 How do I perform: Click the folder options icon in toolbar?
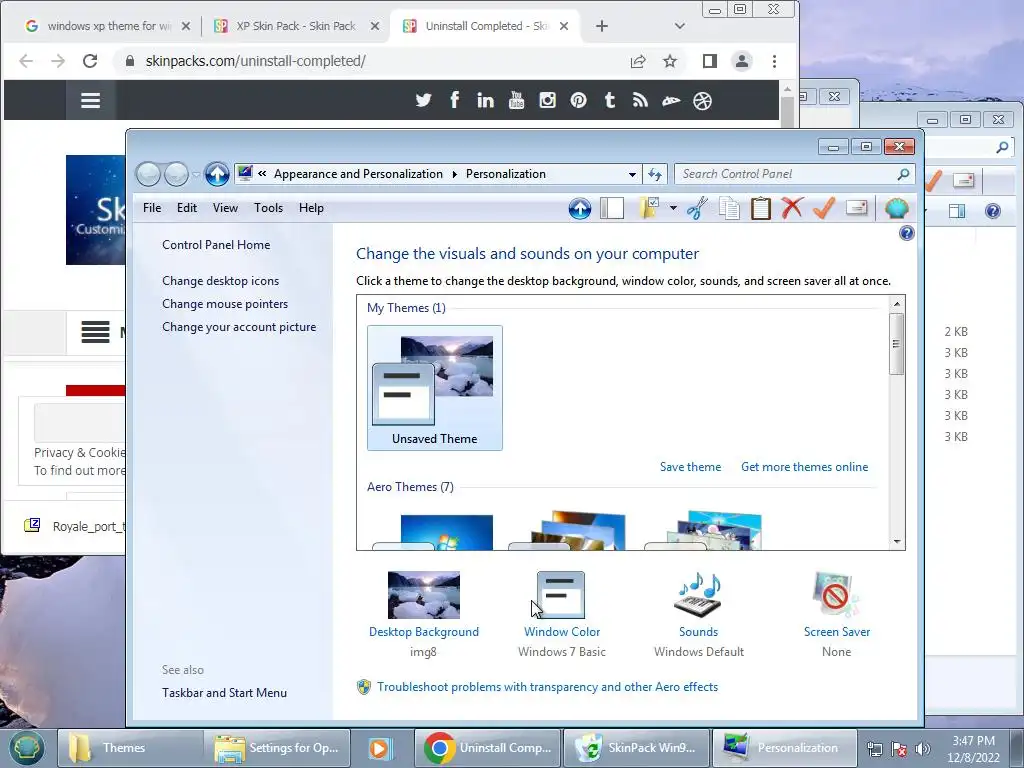[650, 208]
